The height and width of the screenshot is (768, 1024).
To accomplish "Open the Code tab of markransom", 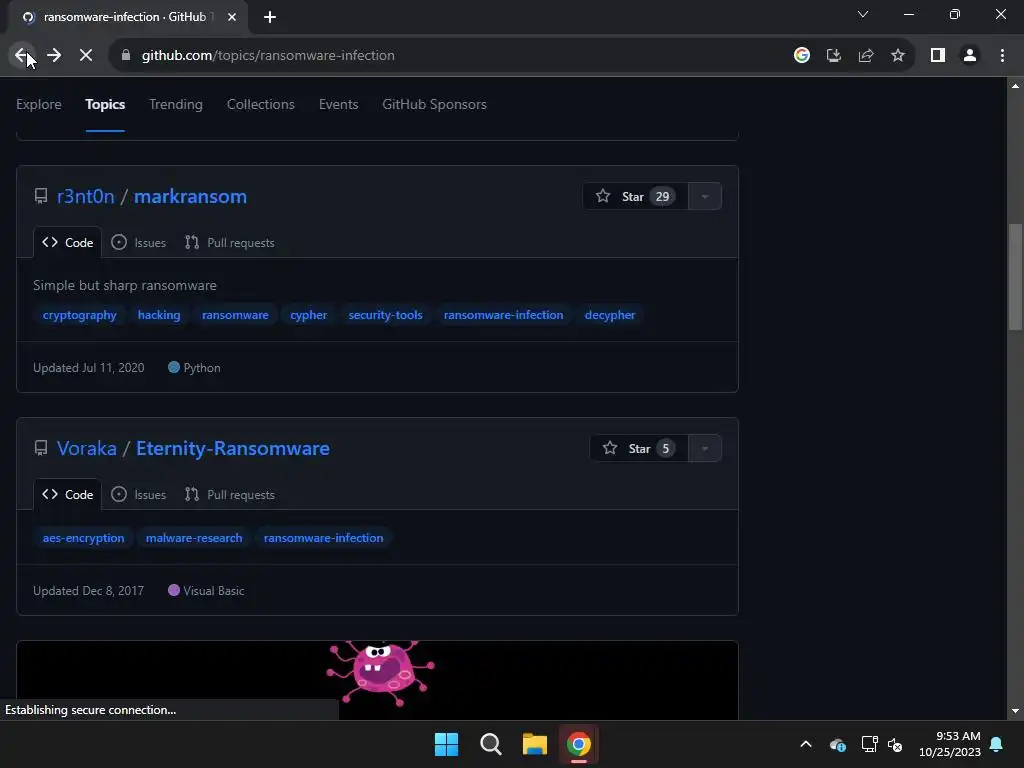I will coord(67,242).
